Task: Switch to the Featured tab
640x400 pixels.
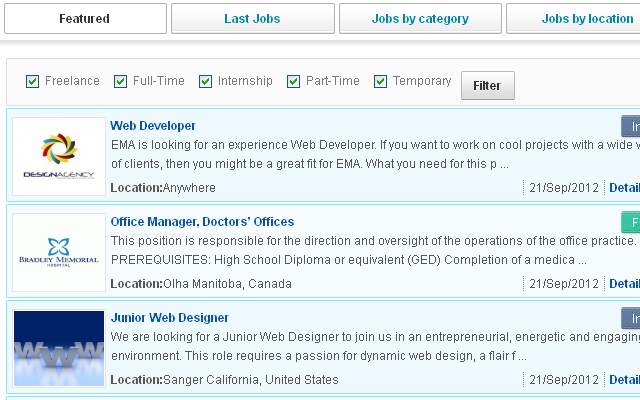Action: [85, 18]
